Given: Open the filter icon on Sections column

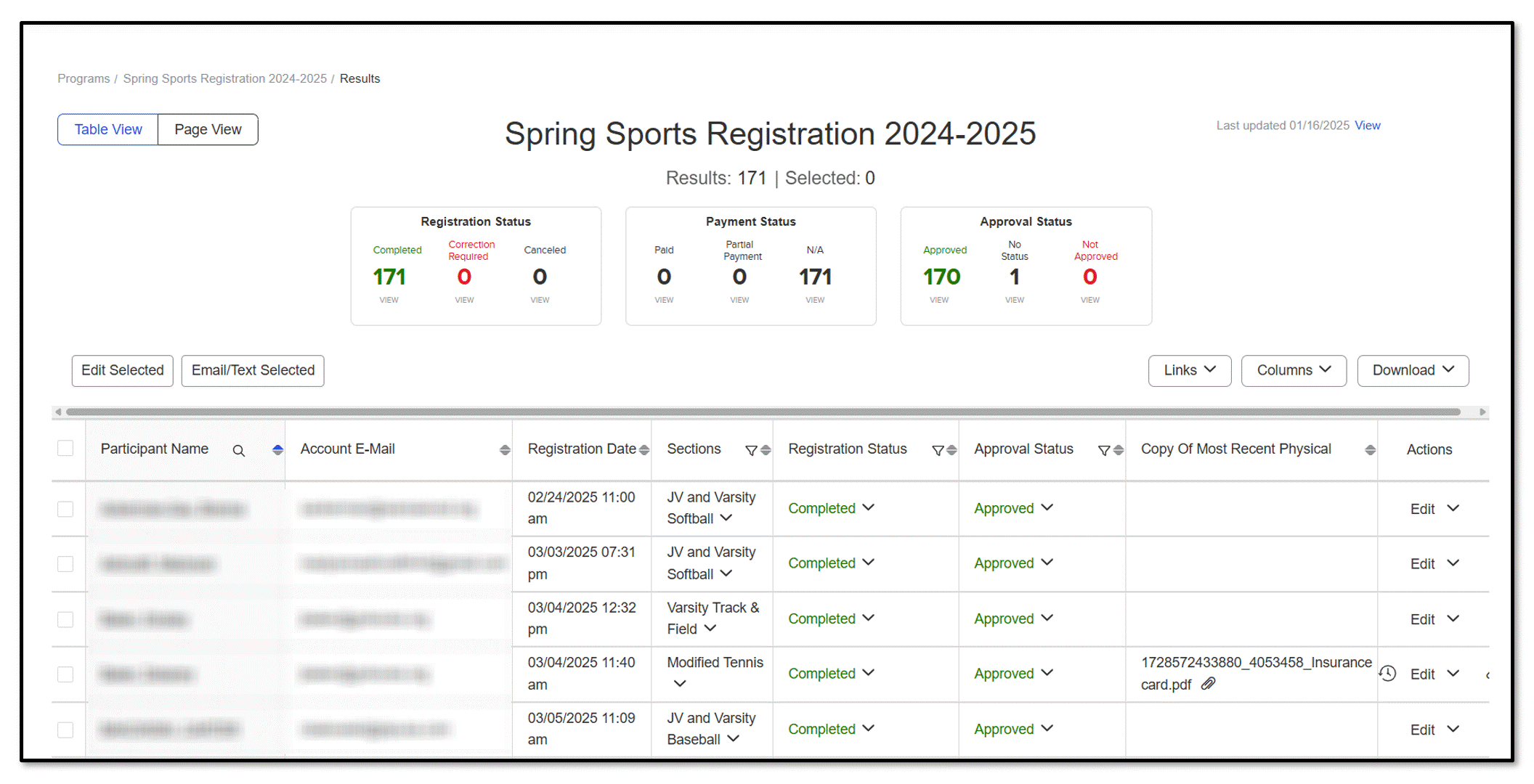Looking at the screenshot, I should tap(750, 451).
